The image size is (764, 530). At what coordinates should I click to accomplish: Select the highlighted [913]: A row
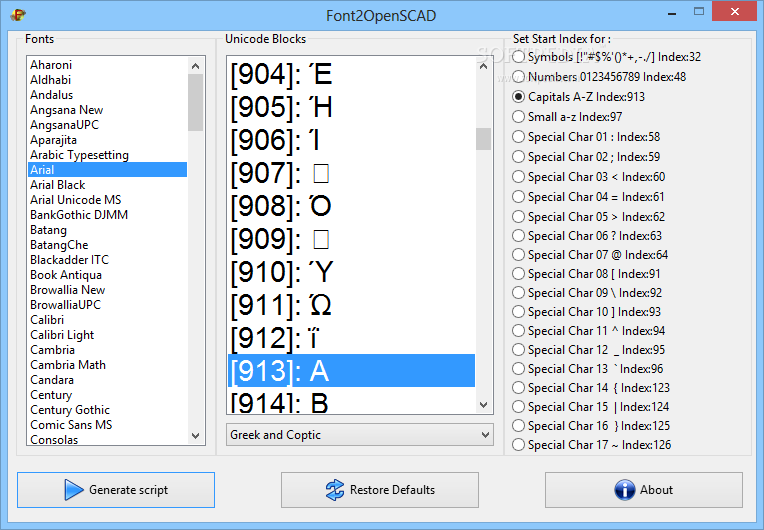pyautogui.click(x=351, y=371)
